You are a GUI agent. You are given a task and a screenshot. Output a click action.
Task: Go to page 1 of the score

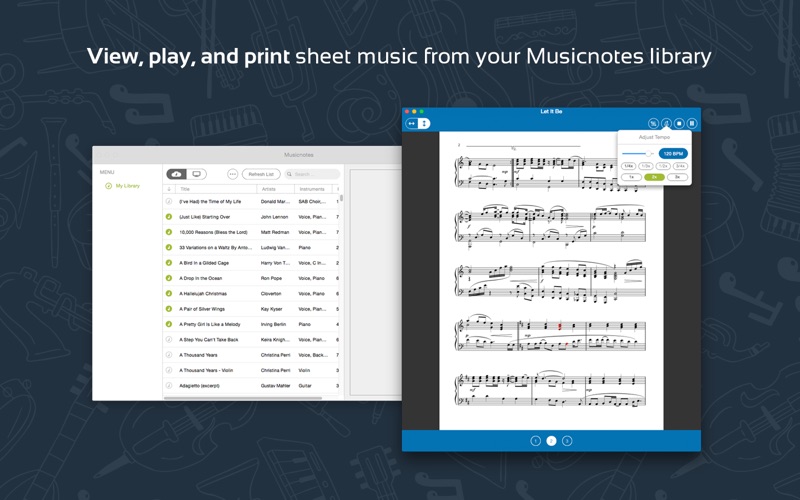pos(535,441)
